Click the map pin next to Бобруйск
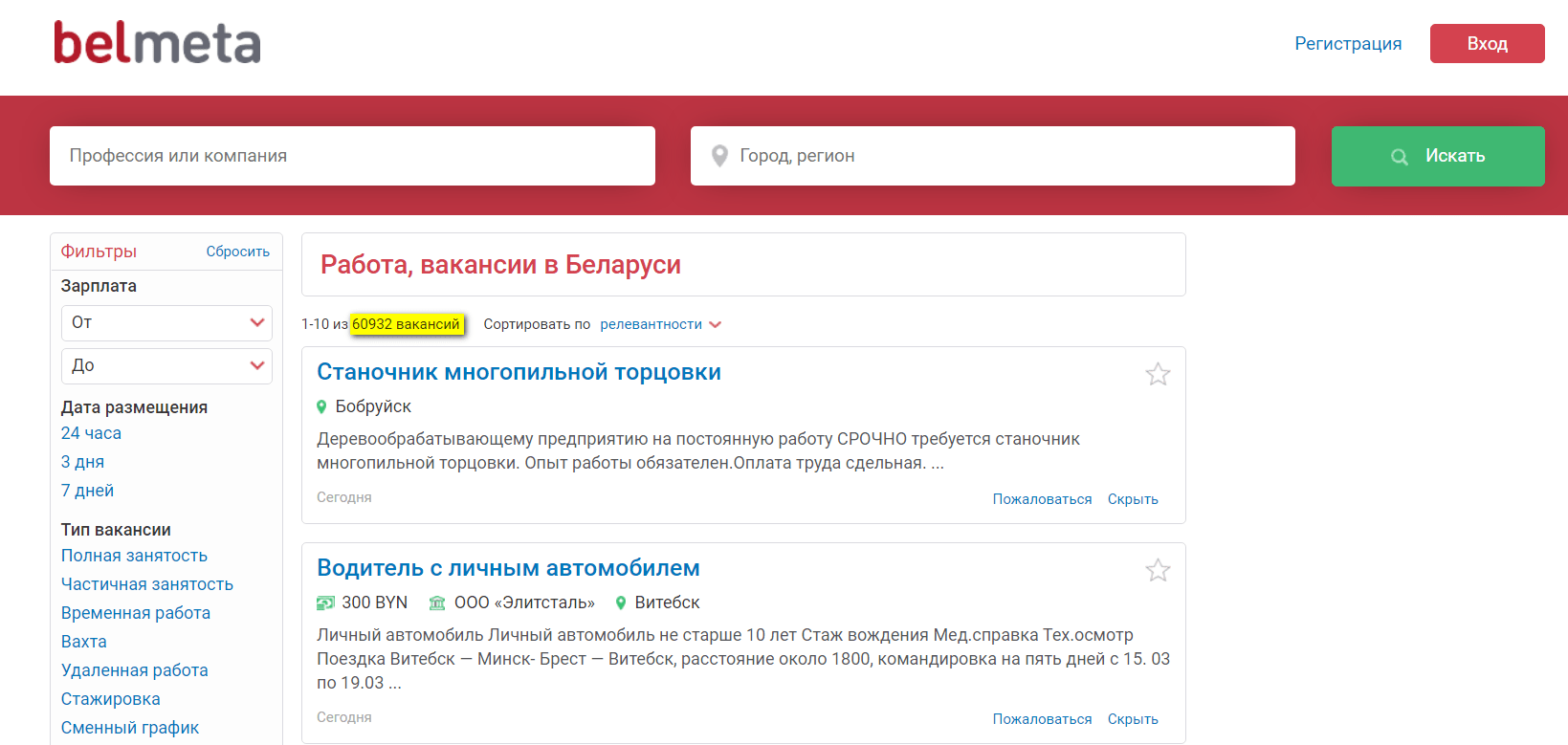This screenshot has width=1568, height=745. pyautogui.click(x=321, y=406)
